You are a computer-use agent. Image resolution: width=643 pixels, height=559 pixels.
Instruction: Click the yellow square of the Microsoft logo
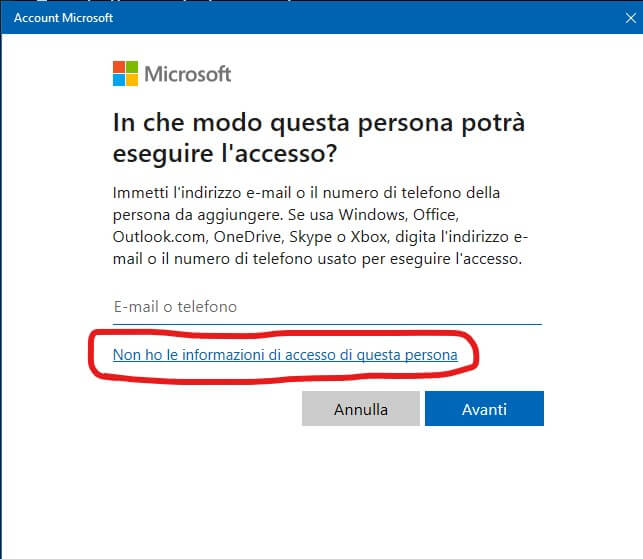point(131,80)
